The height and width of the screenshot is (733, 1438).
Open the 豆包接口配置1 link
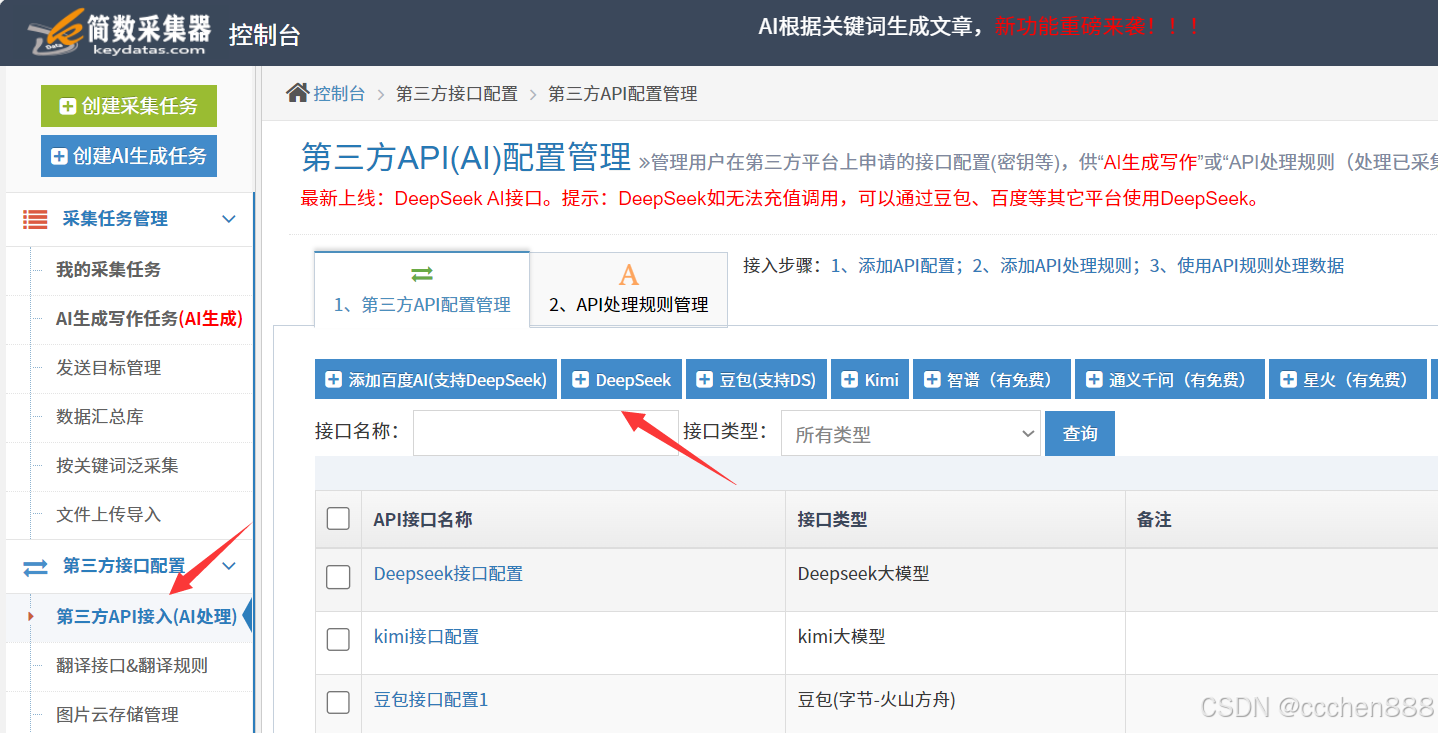point(431,700)
